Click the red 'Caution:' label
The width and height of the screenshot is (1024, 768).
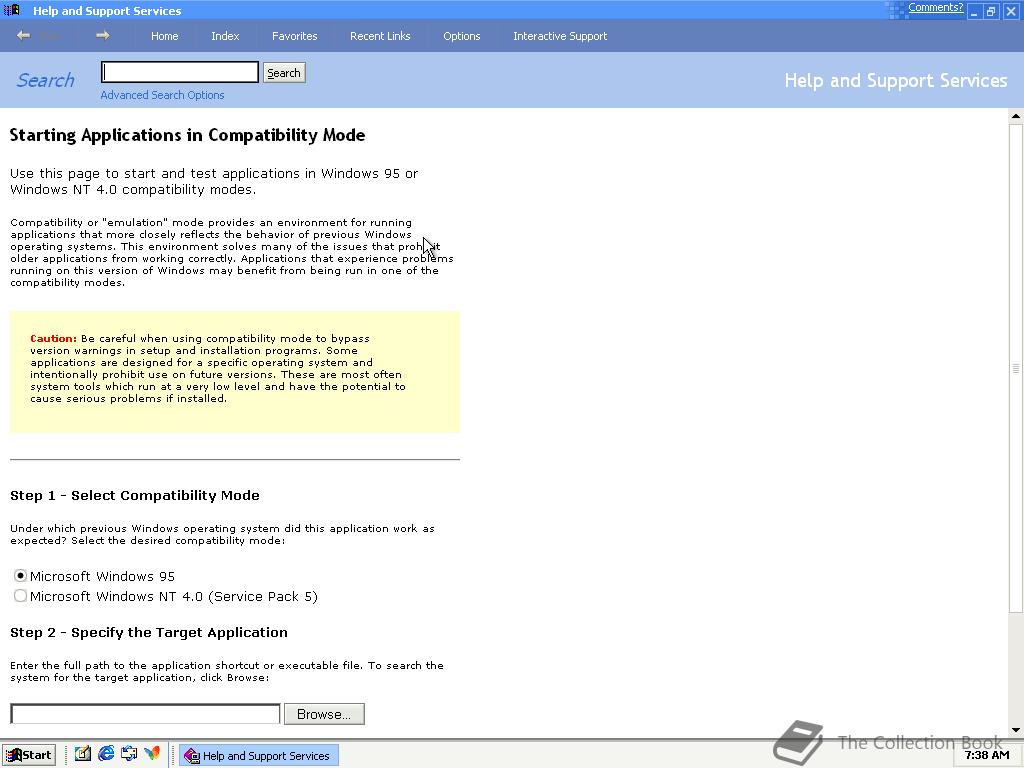54,338
